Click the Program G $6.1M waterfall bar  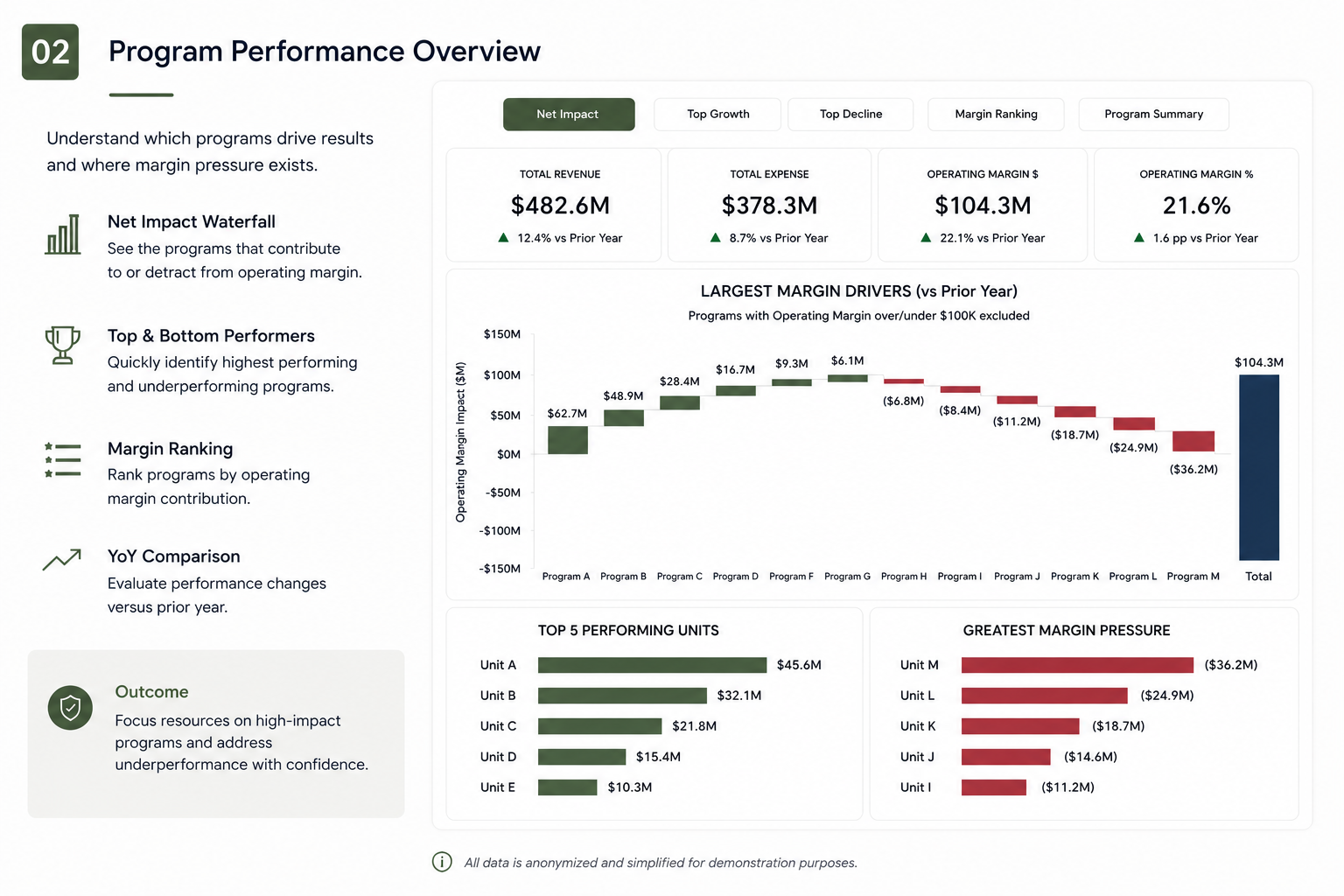[848, 378]
